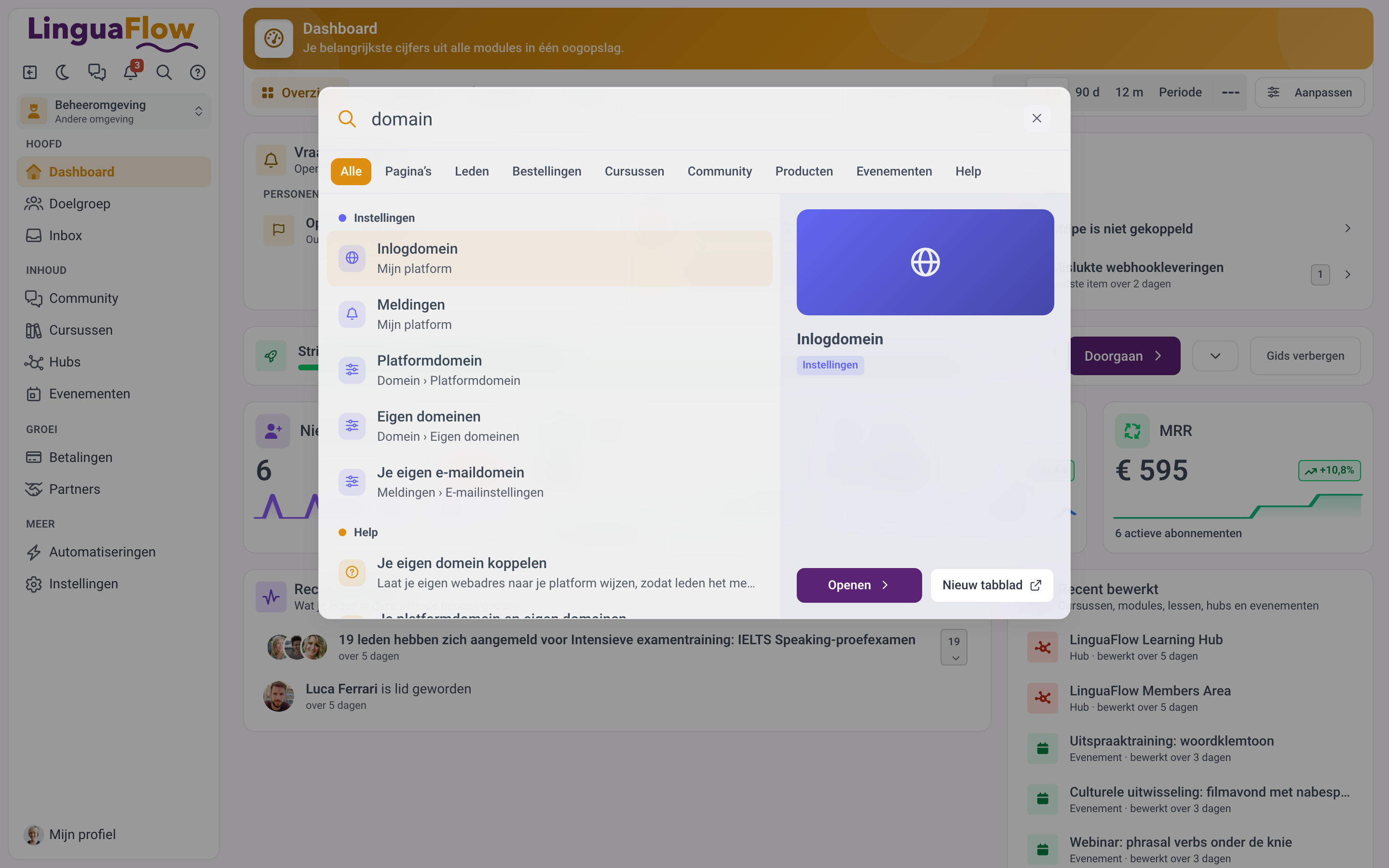Open help question mark icon
1389x868 pixels.
[x=197, y=72]
